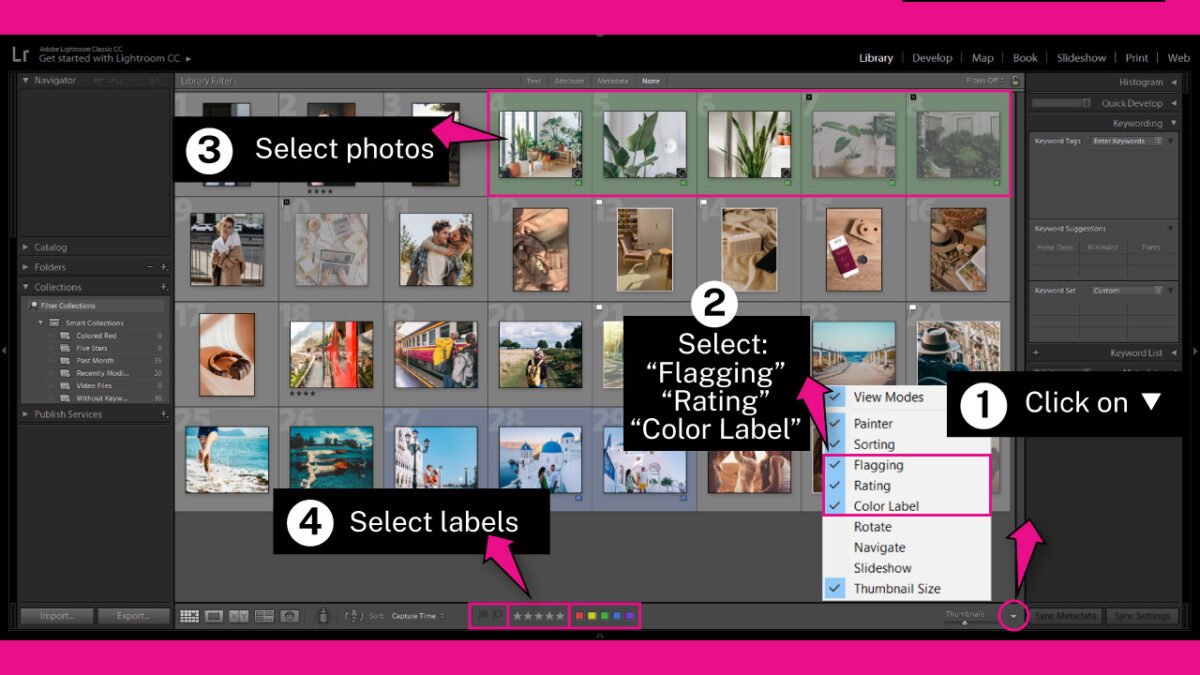Switch to Loupe view
This screenshot has height=675, width=1200.
point(213,615)
